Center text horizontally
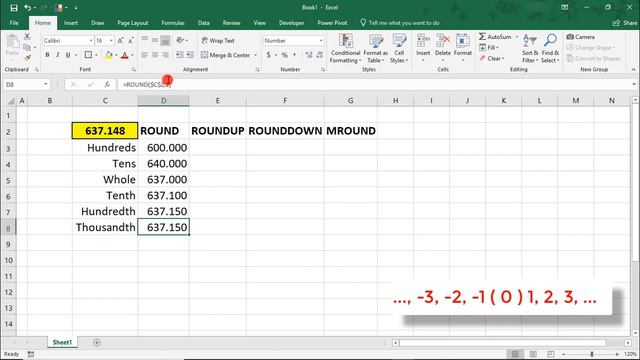This screenshot has width=640, height=360. click(155, 55)
